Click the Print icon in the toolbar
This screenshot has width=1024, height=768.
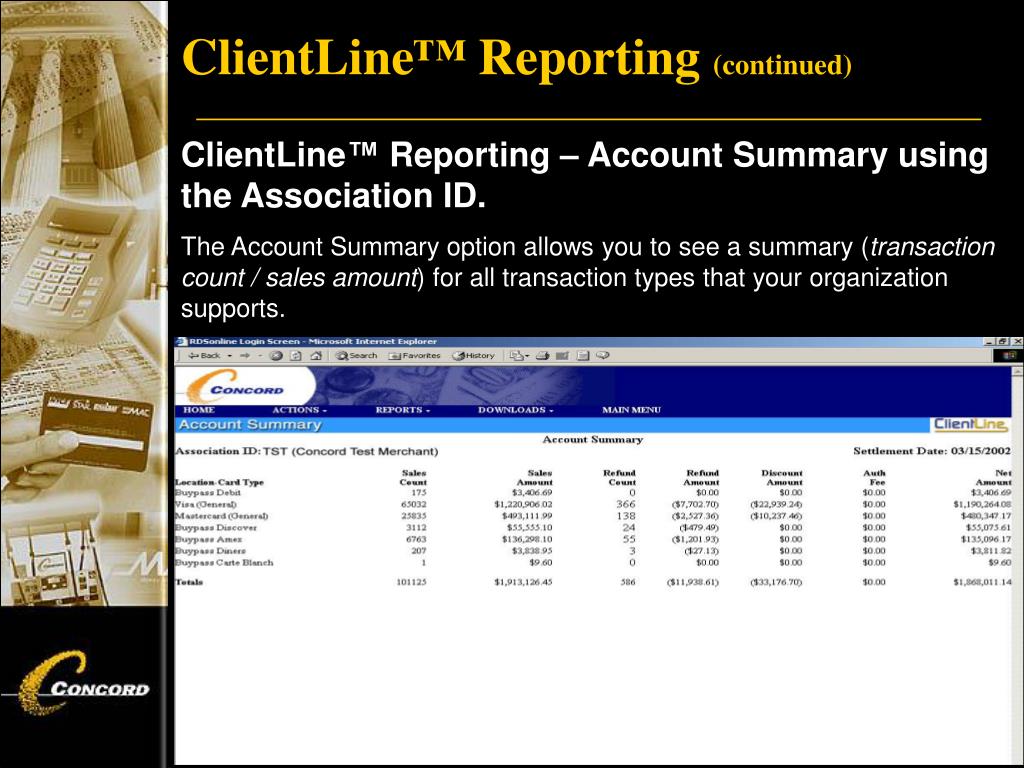(542, 355)
